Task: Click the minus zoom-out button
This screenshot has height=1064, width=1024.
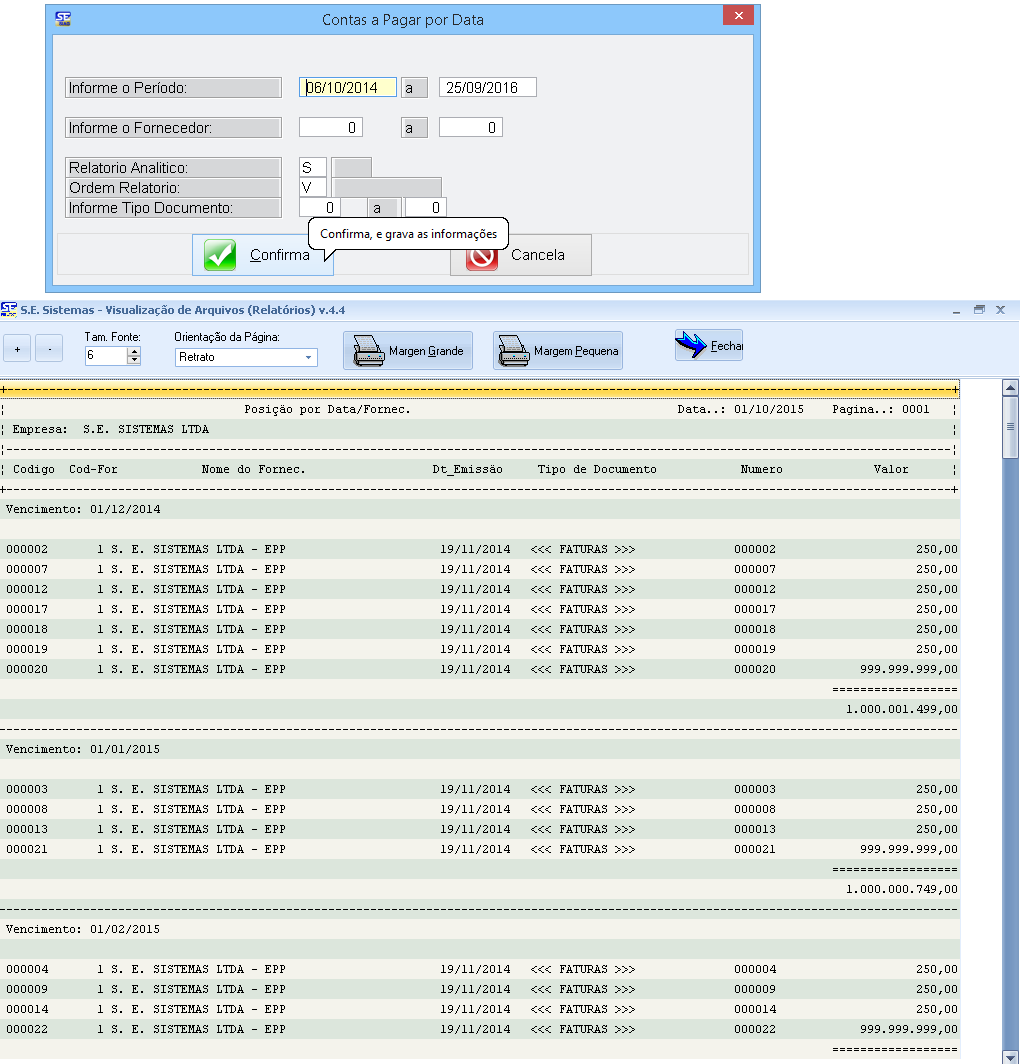Action: pos(49,349)
